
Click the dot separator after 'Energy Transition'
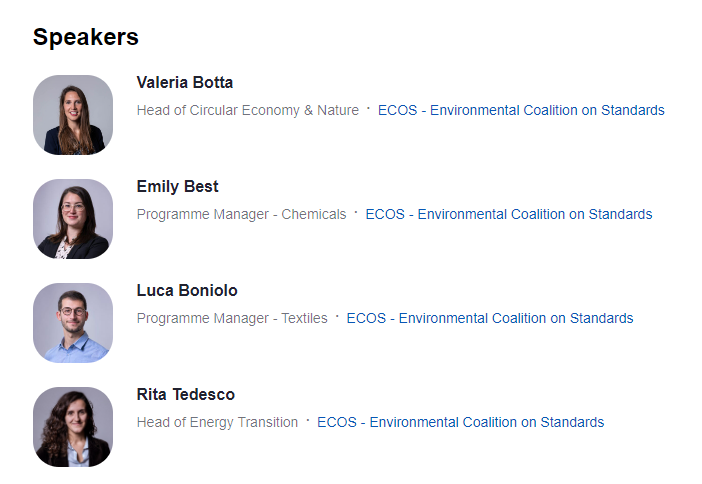(308, 420)
